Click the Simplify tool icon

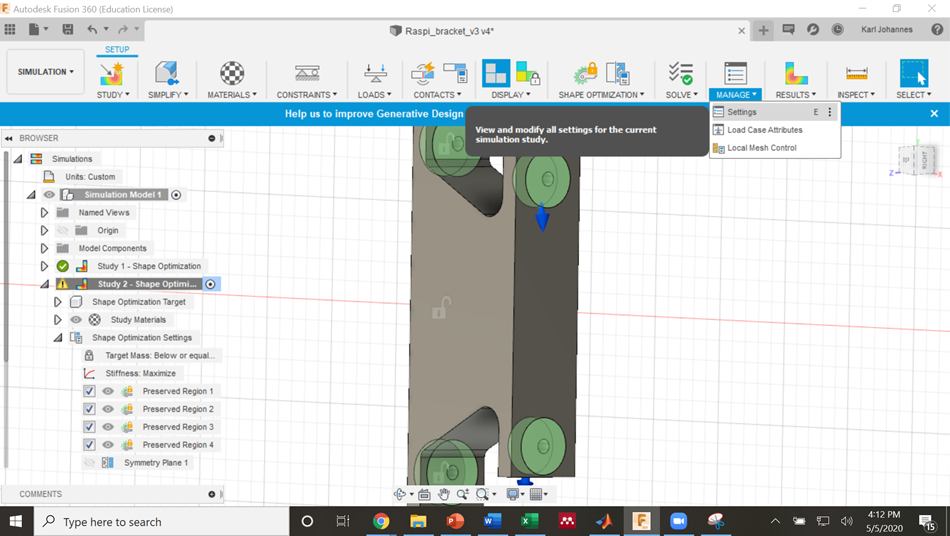coord(167,73)
